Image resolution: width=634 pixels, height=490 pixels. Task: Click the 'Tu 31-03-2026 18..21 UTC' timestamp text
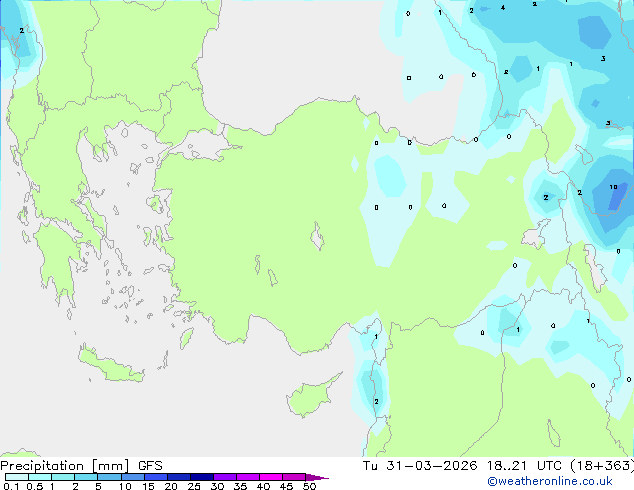[462, 466]
